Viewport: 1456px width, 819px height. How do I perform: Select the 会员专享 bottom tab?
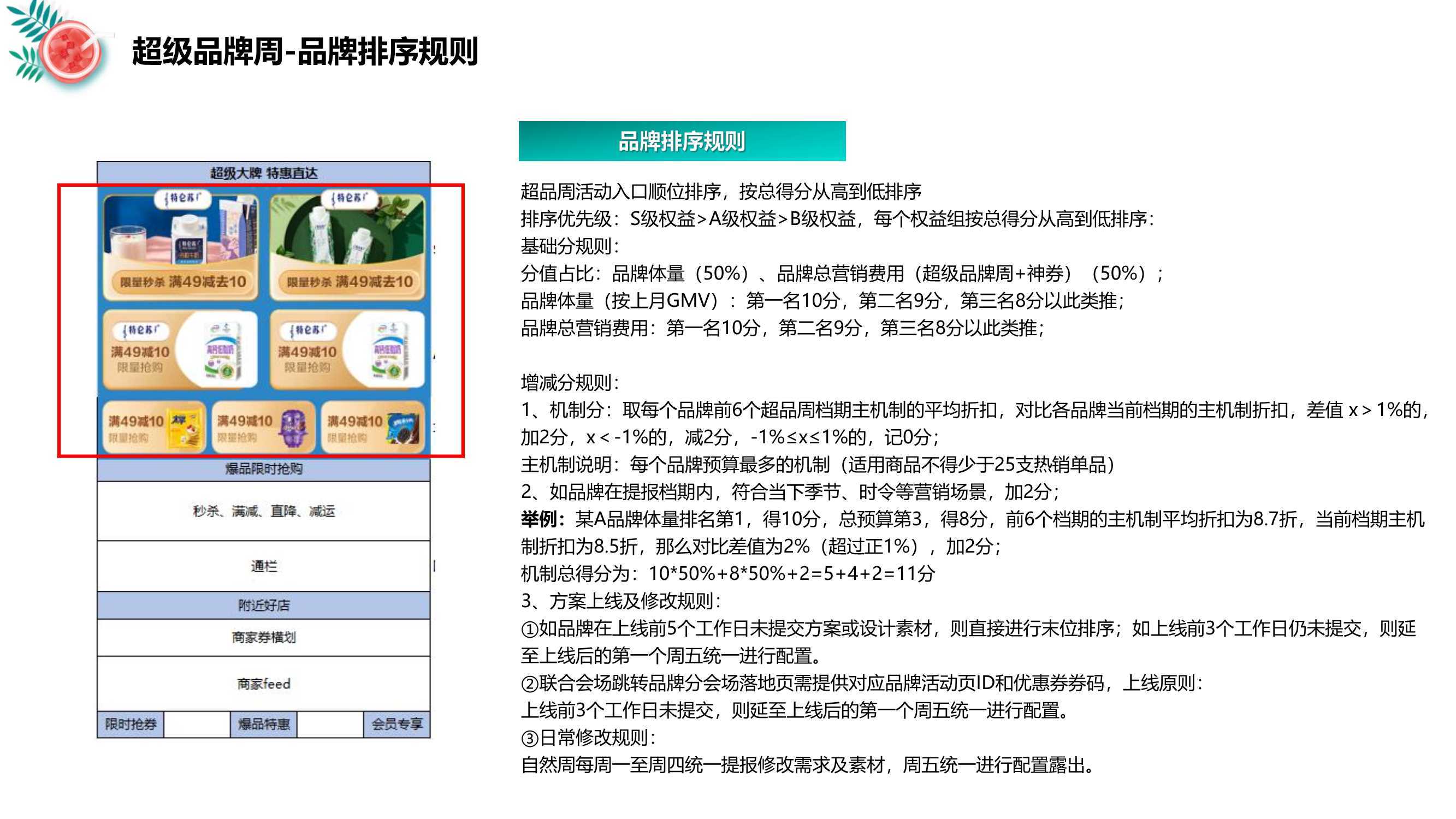click(x=397, y=724)
